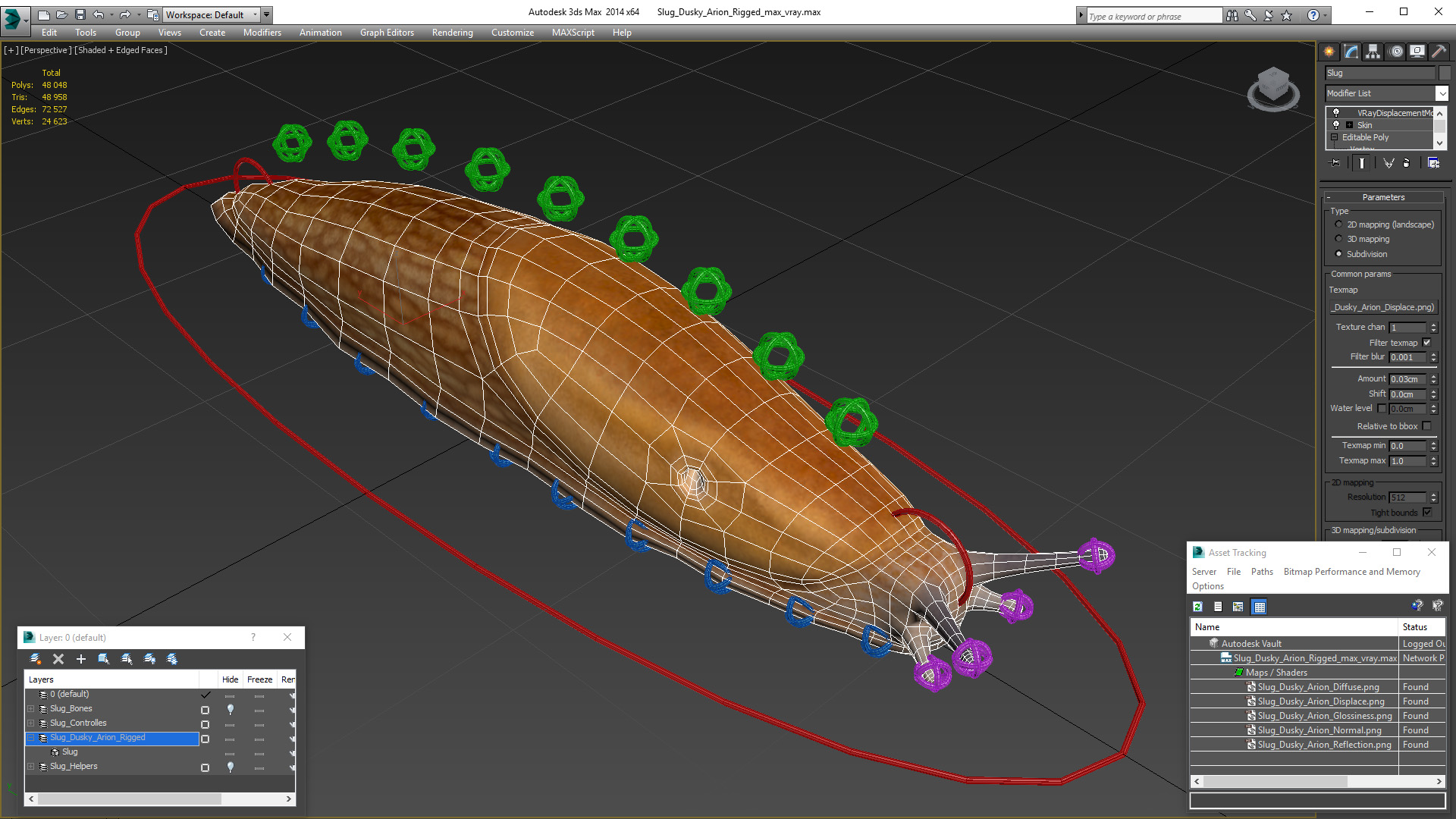Select Subdivision radio button
Viewport: 1456px width, 819px height.
[x=1338, y=254]
